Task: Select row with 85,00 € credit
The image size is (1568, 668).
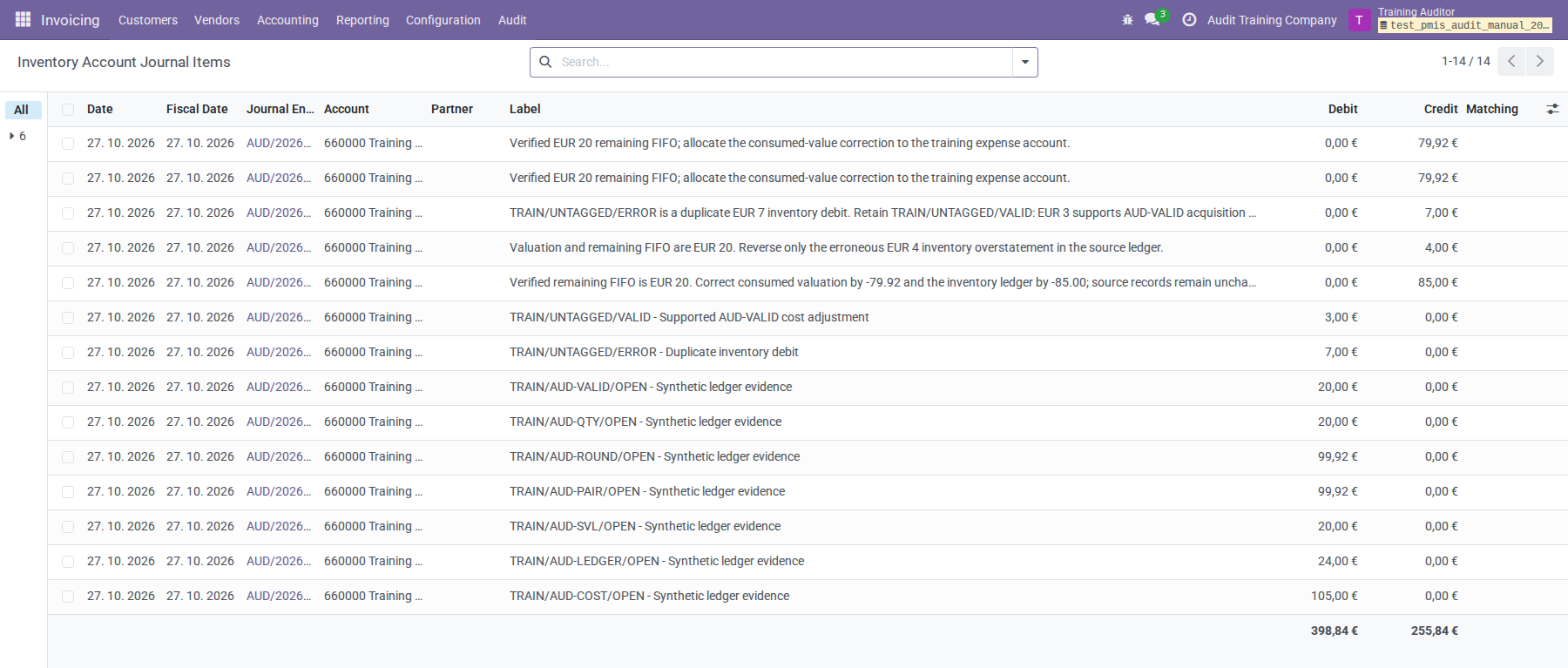Action: [68, 283]
